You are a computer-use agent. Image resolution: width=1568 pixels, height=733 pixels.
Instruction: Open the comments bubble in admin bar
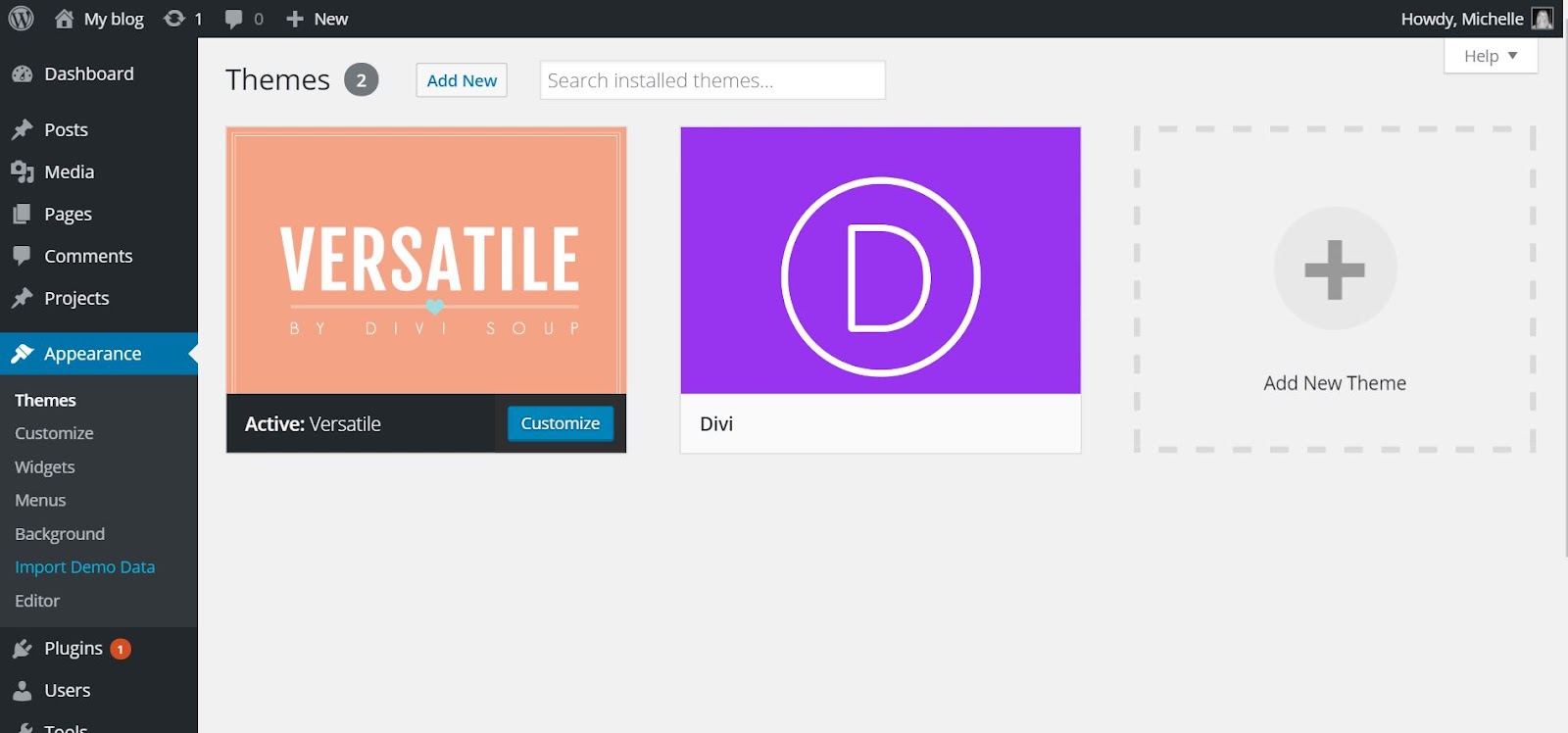coord(233,19)
